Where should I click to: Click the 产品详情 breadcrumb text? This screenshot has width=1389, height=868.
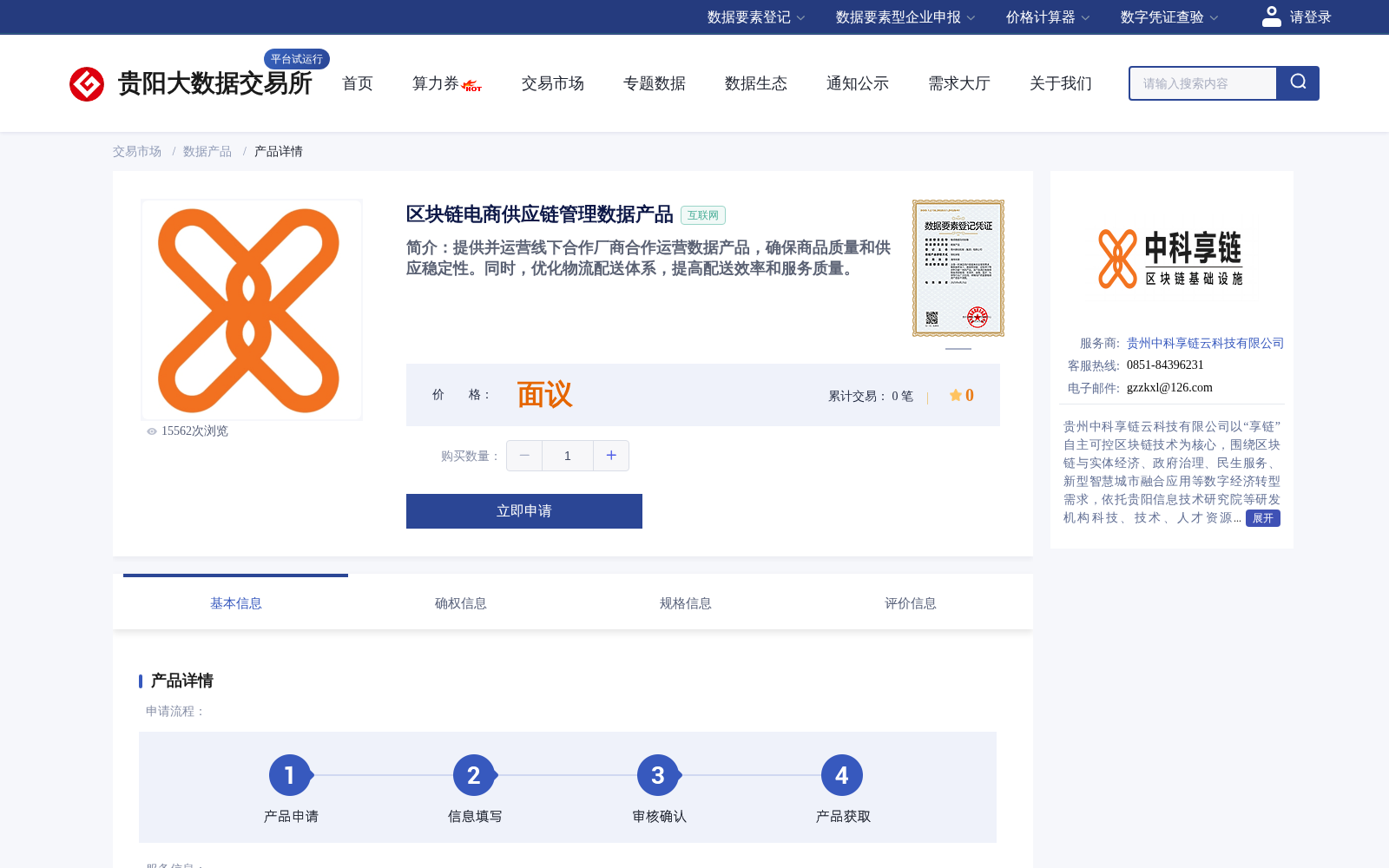(x=279, y=151)
